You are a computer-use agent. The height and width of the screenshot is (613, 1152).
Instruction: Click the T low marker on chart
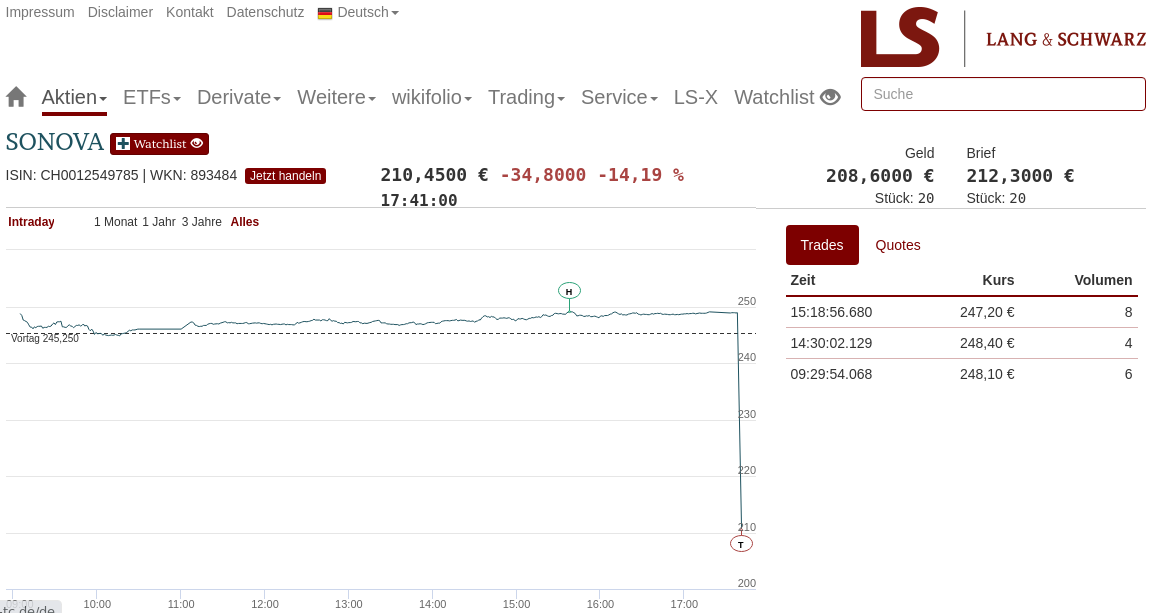(x=741, y=544)
